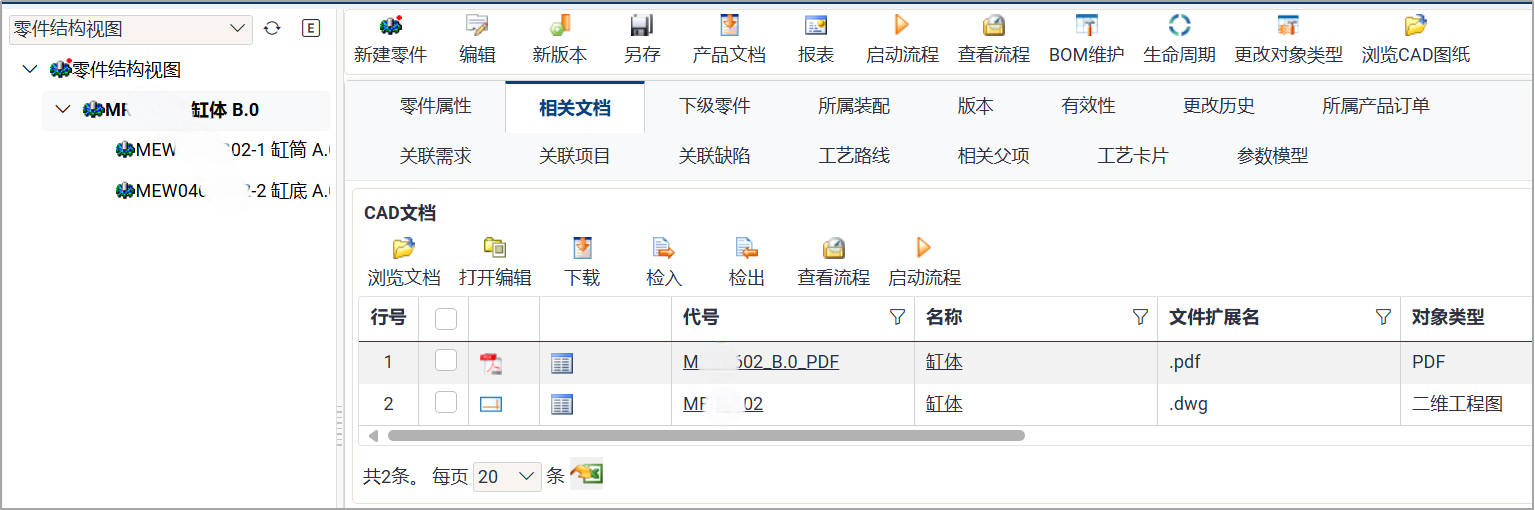Click the 生命周期 icon
This screenshot has width=1535, height=510.
point(1179,27)
